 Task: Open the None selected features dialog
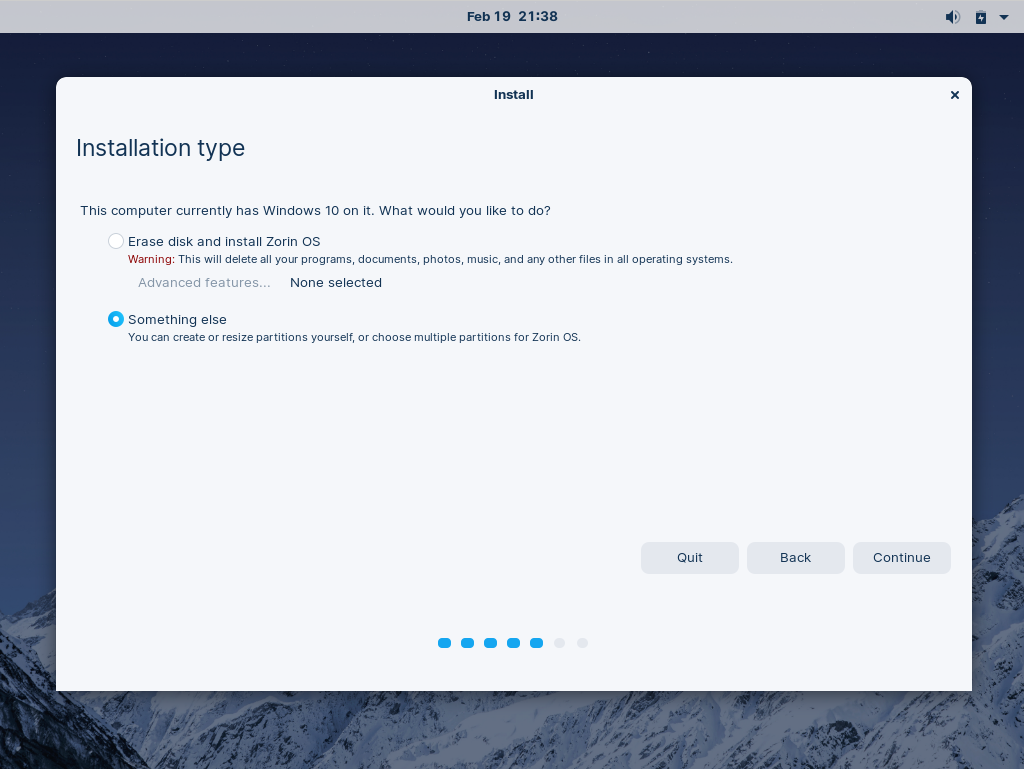(x=335, y=282)
